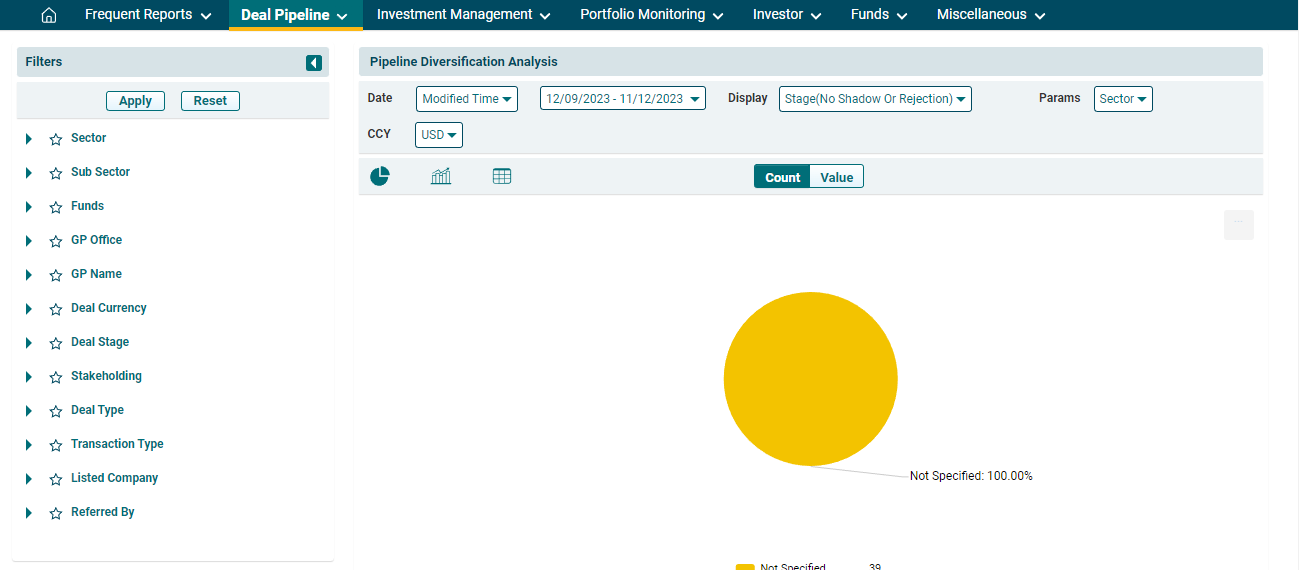Open the Portfolio Monitoring menu
Viewport: 1299px width, 570px height.
click(x=651, y=15)
